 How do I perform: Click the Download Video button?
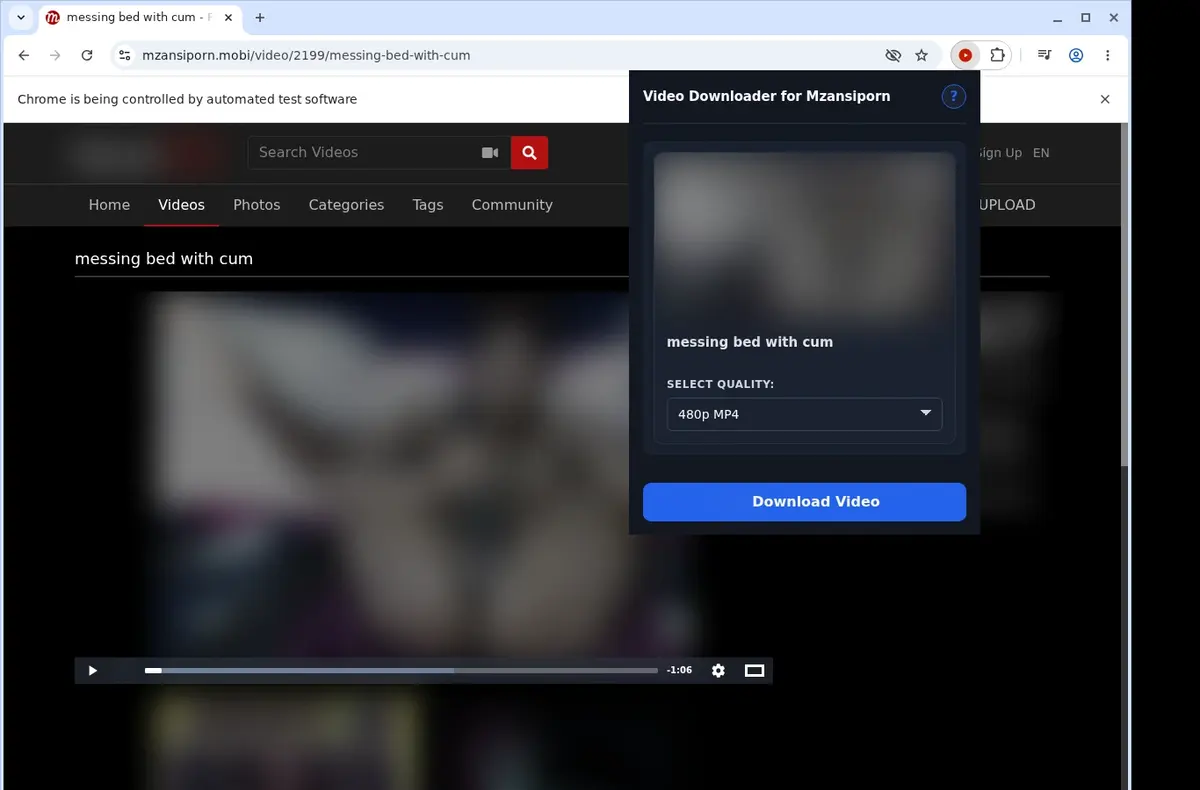[804, 502]
